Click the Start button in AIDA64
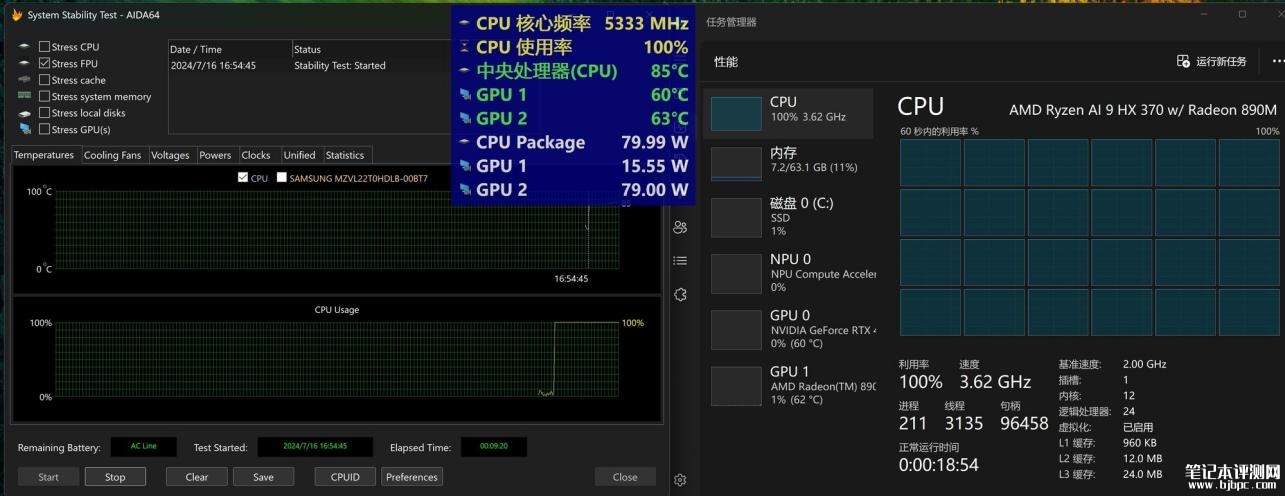Screen dimensions: 1285x496 pos(48,477)
